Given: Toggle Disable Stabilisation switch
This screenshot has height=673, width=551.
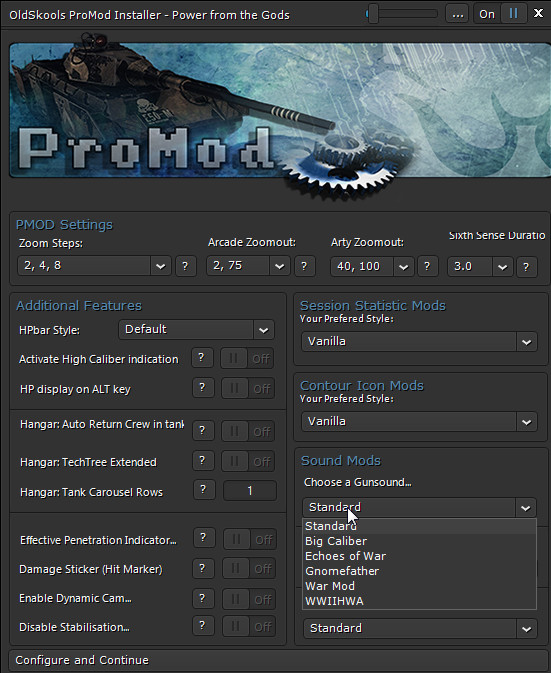Looking at the screenshot, I should click(249, 627).
